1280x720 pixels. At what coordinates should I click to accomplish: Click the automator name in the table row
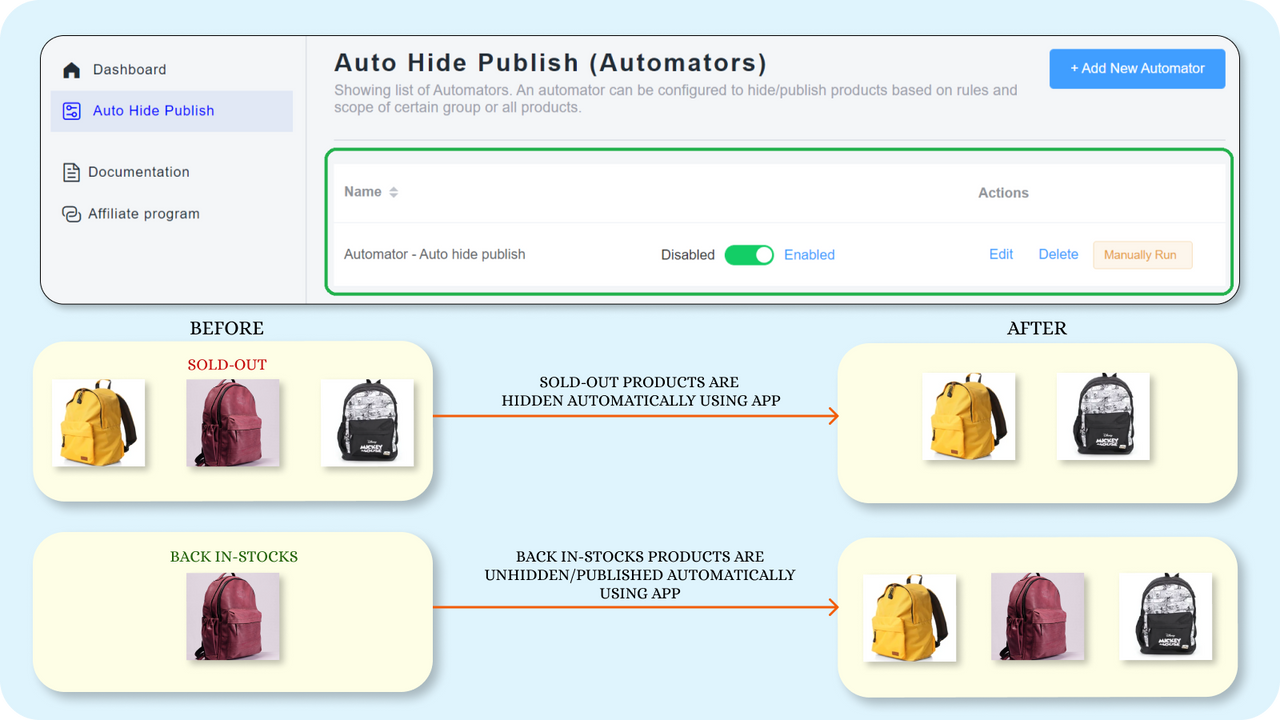pos(434,254)
